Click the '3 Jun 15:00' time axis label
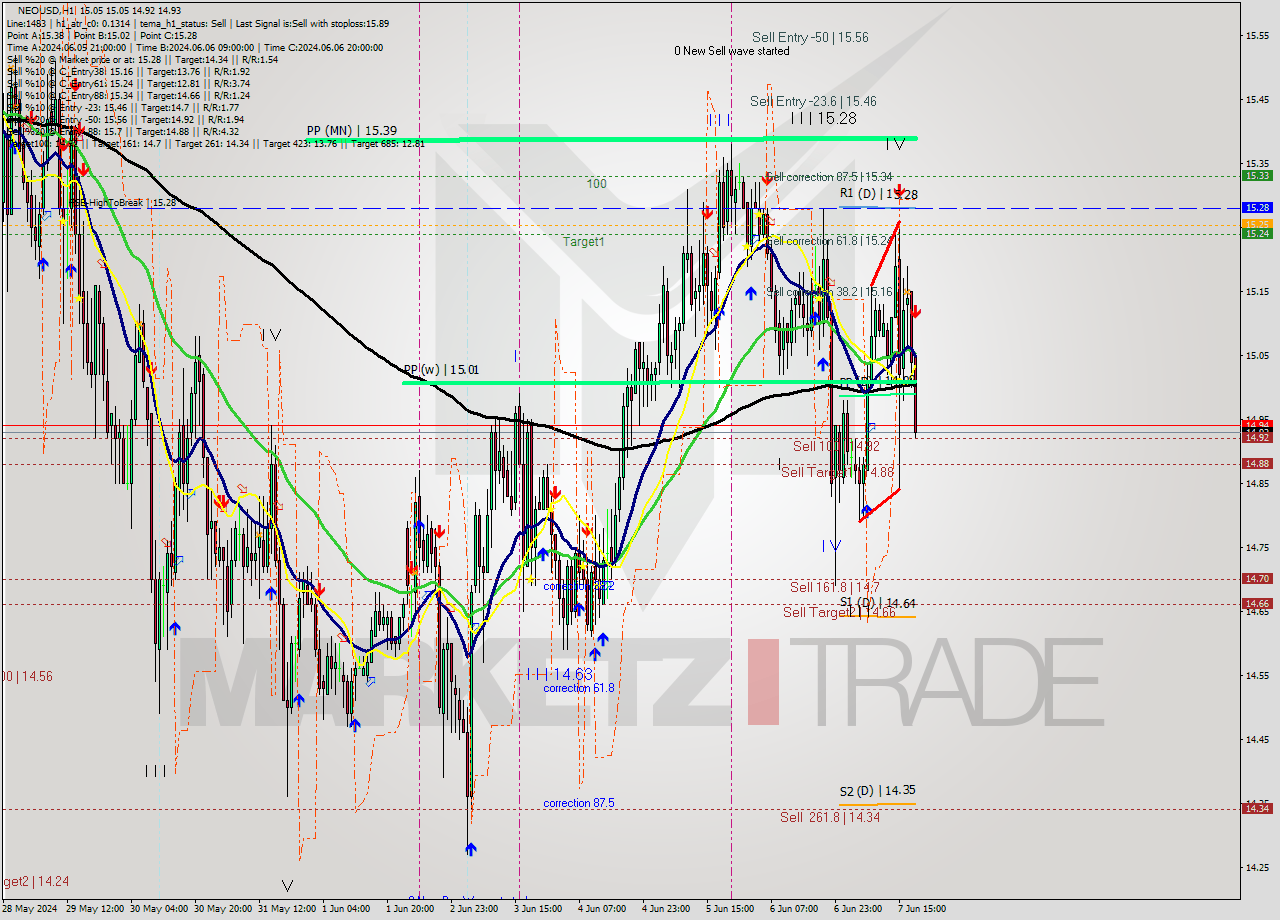The image size is (1280, 920). tap(538, 909)
